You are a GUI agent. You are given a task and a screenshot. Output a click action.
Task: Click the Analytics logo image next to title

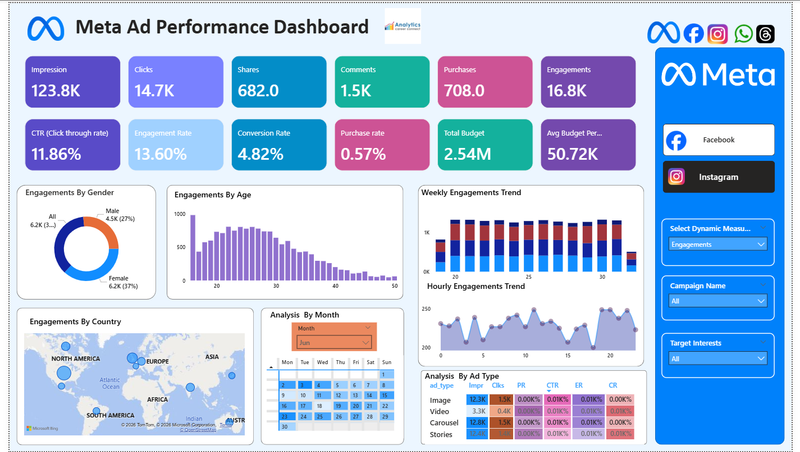point(403,26)
